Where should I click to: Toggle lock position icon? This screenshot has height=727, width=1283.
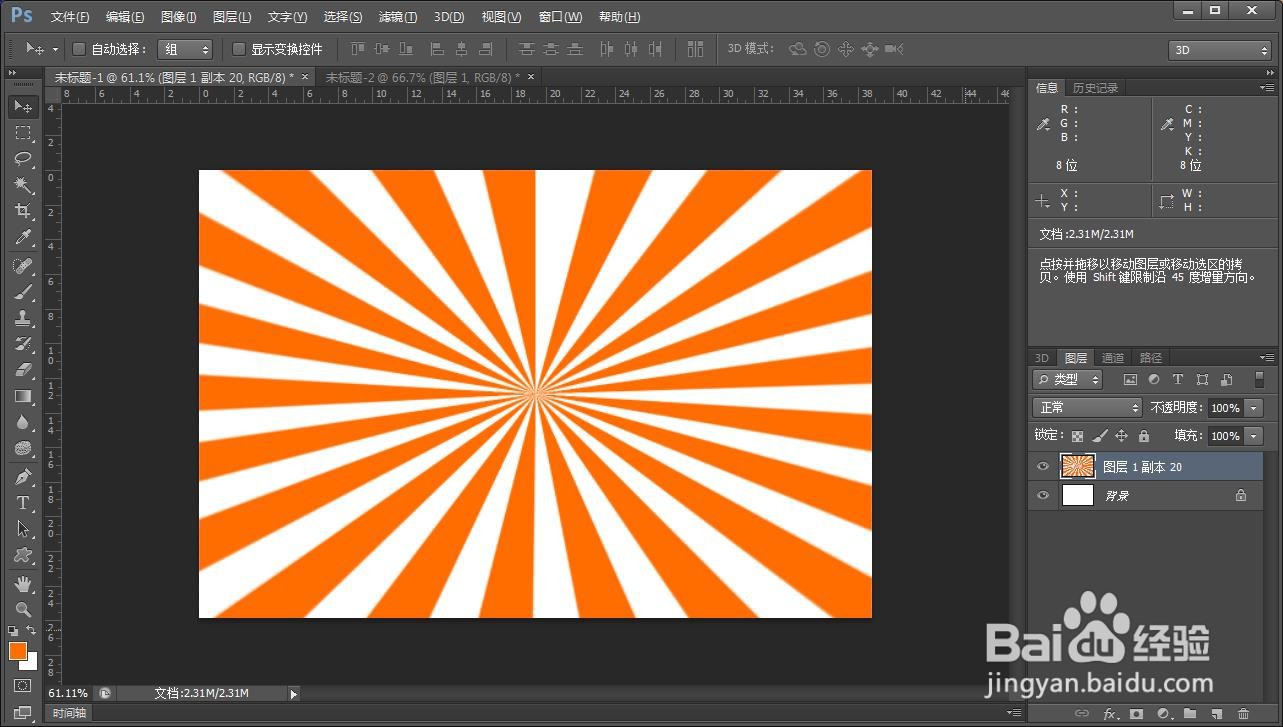[1121, 436]
